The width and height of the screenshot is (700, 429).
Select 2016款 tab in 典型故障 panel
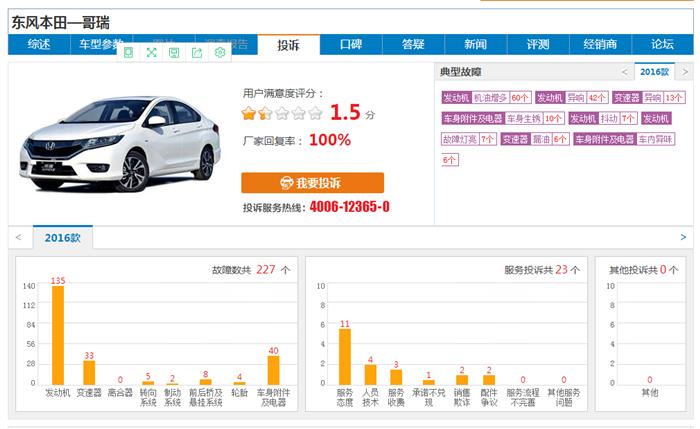(x=654, y=72)
